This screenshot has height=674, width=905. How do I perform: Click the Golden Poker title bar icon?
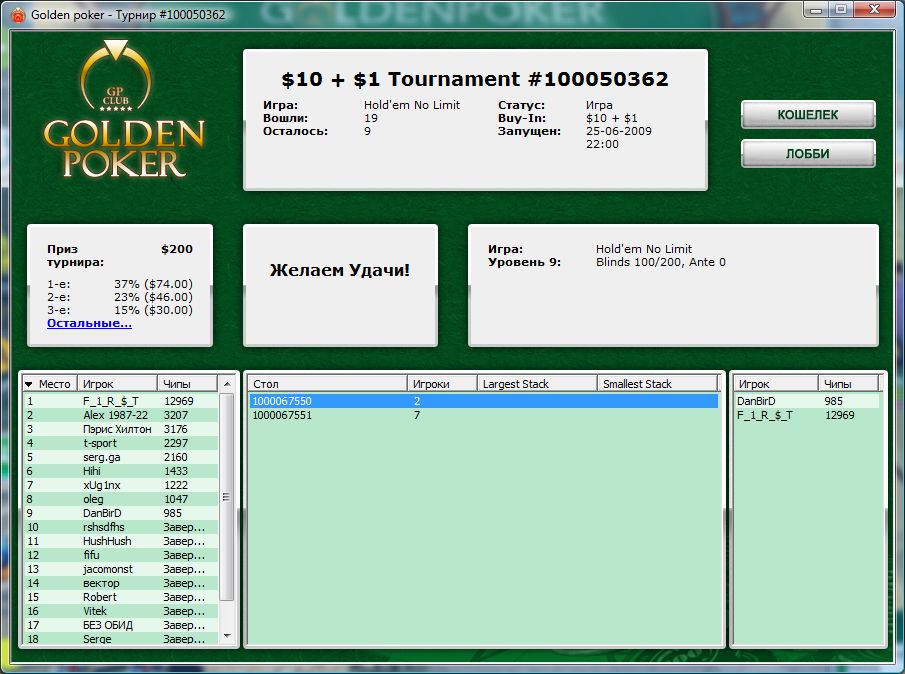tap(18, 14)
